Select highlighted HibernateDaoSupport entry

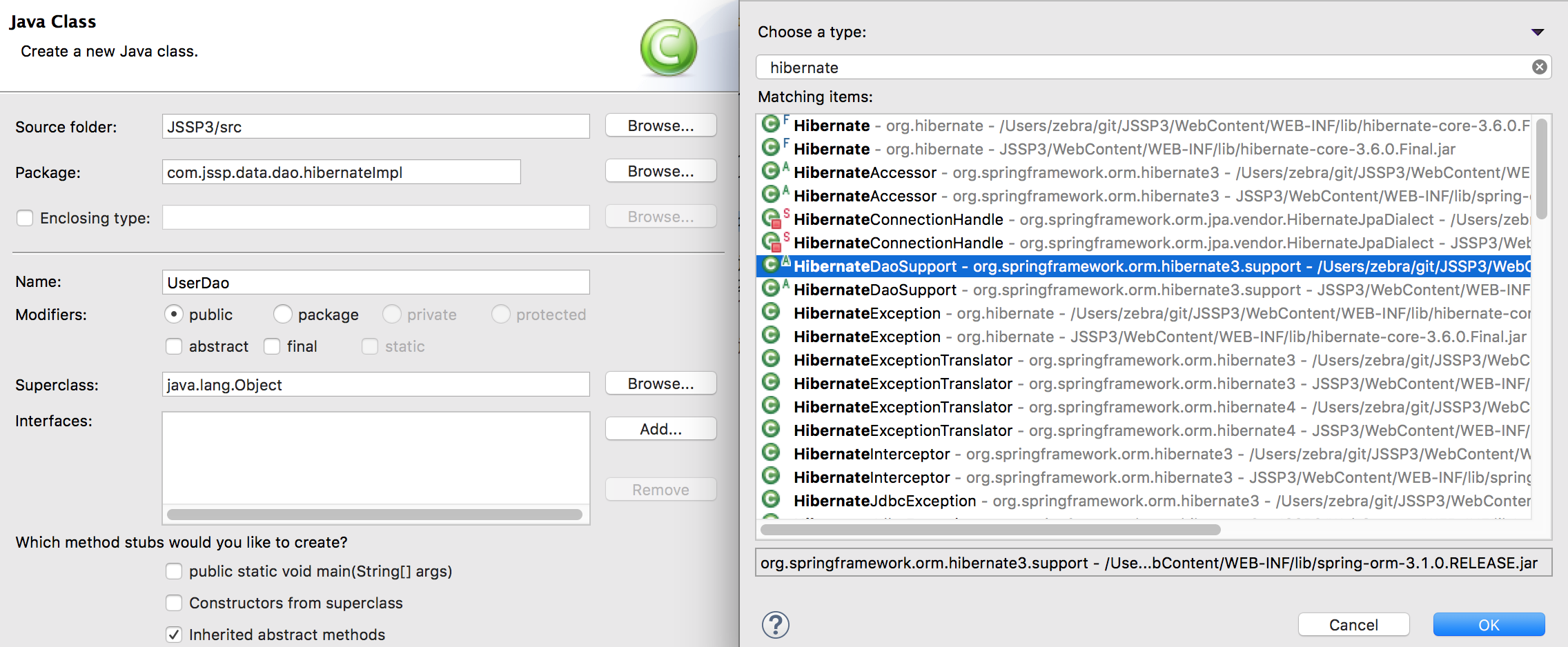(x=1144, y=266)
